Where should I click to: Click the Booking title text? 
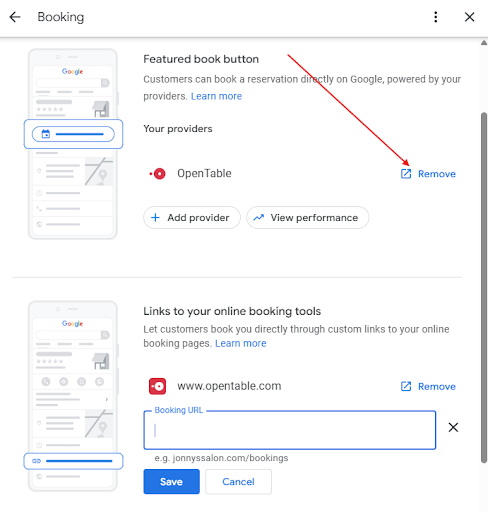pyautogui.click(x=61, y=17)
